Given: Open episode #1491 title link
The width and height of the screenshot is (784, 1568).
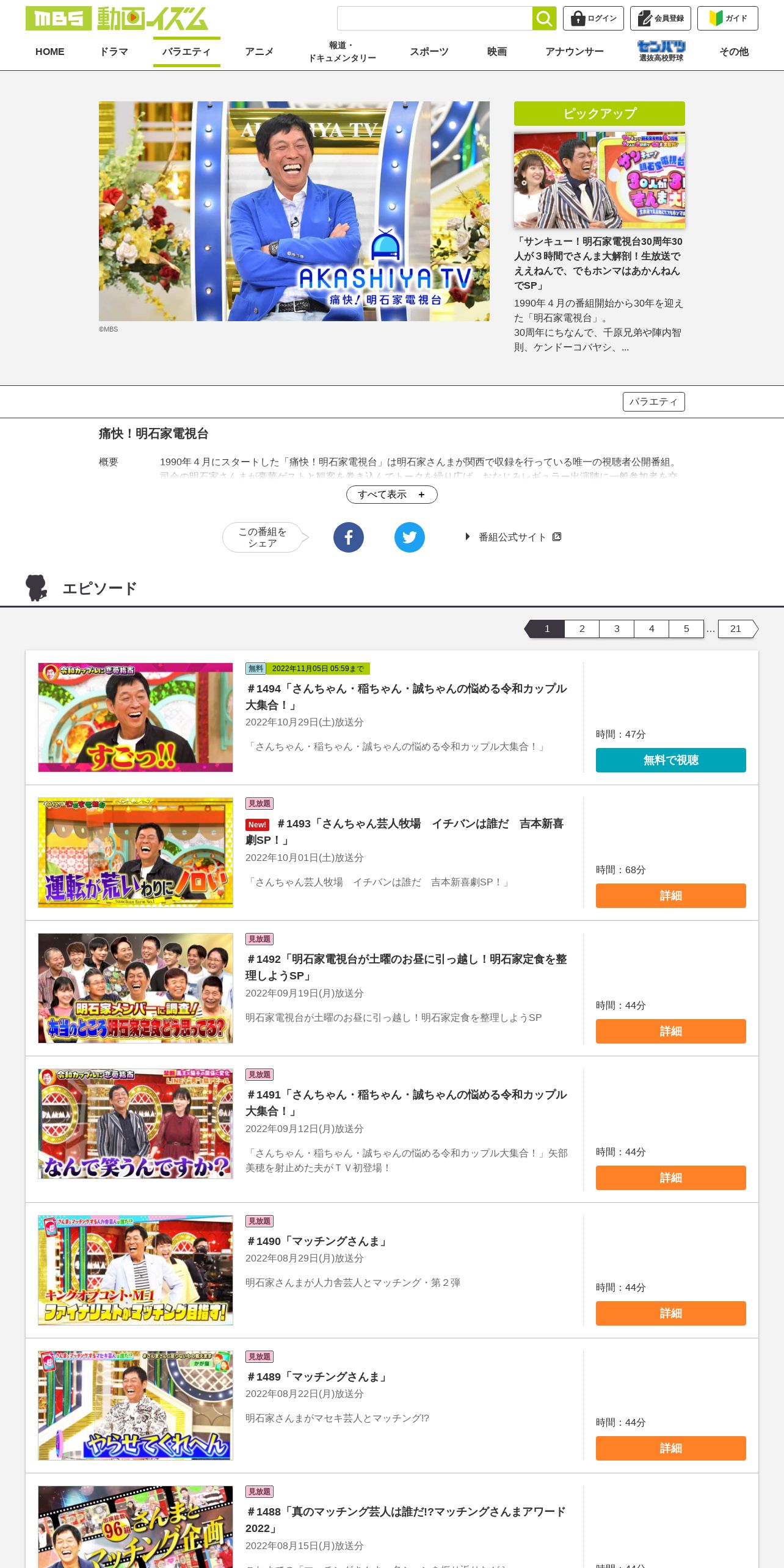Looking at the screenshot, I should tap(406, 1103).
